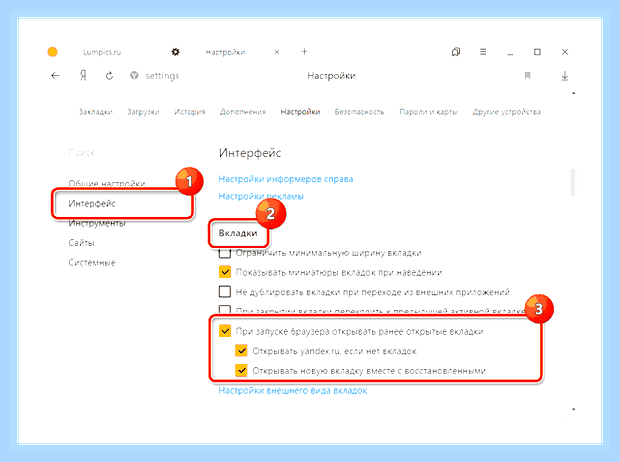620x462 pixels.
Task: Open Настройки информеров справа link
Action: (286, 179)
